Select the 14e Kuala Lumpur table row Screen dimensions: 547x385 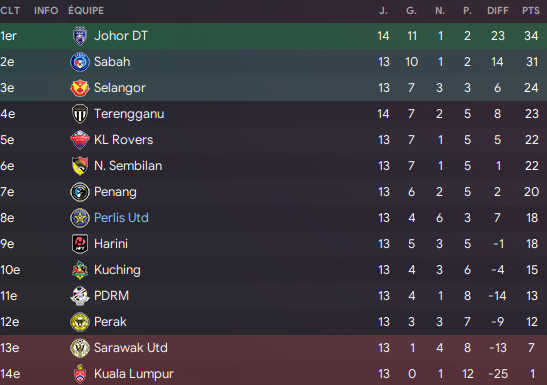(274, 373)
